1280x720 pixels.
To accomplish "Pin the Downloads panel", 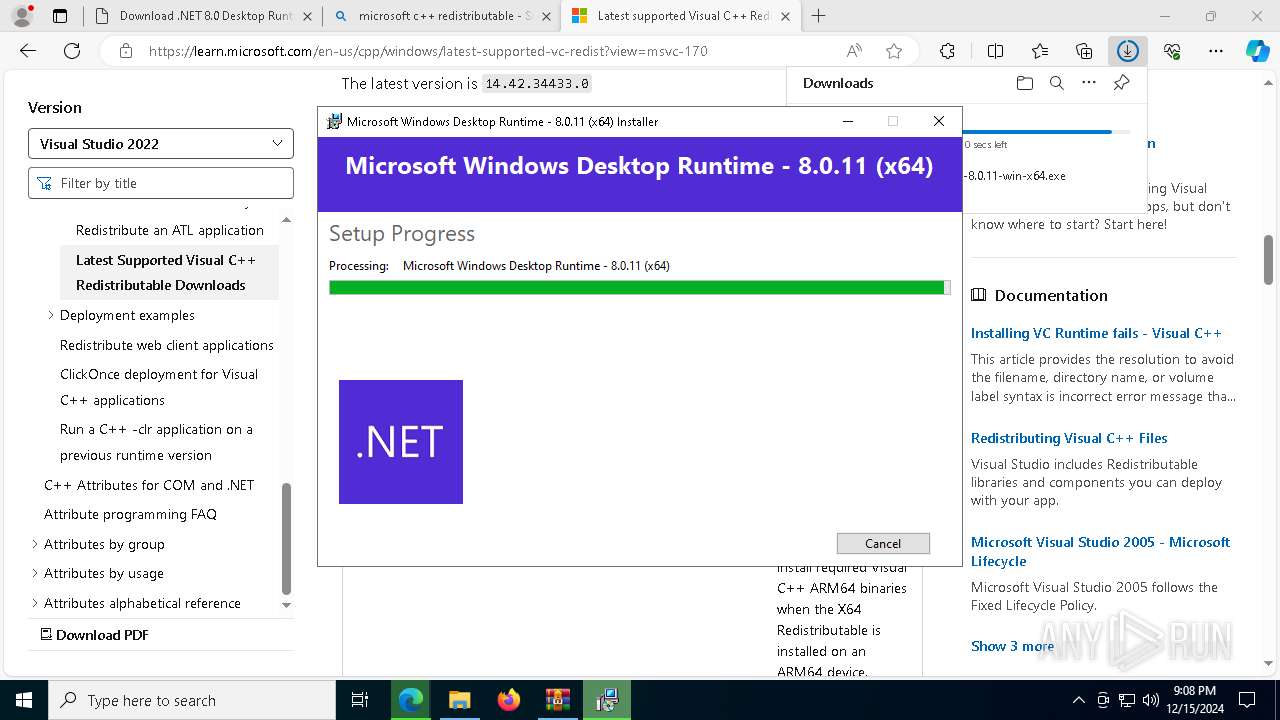I will (1122, 83).
